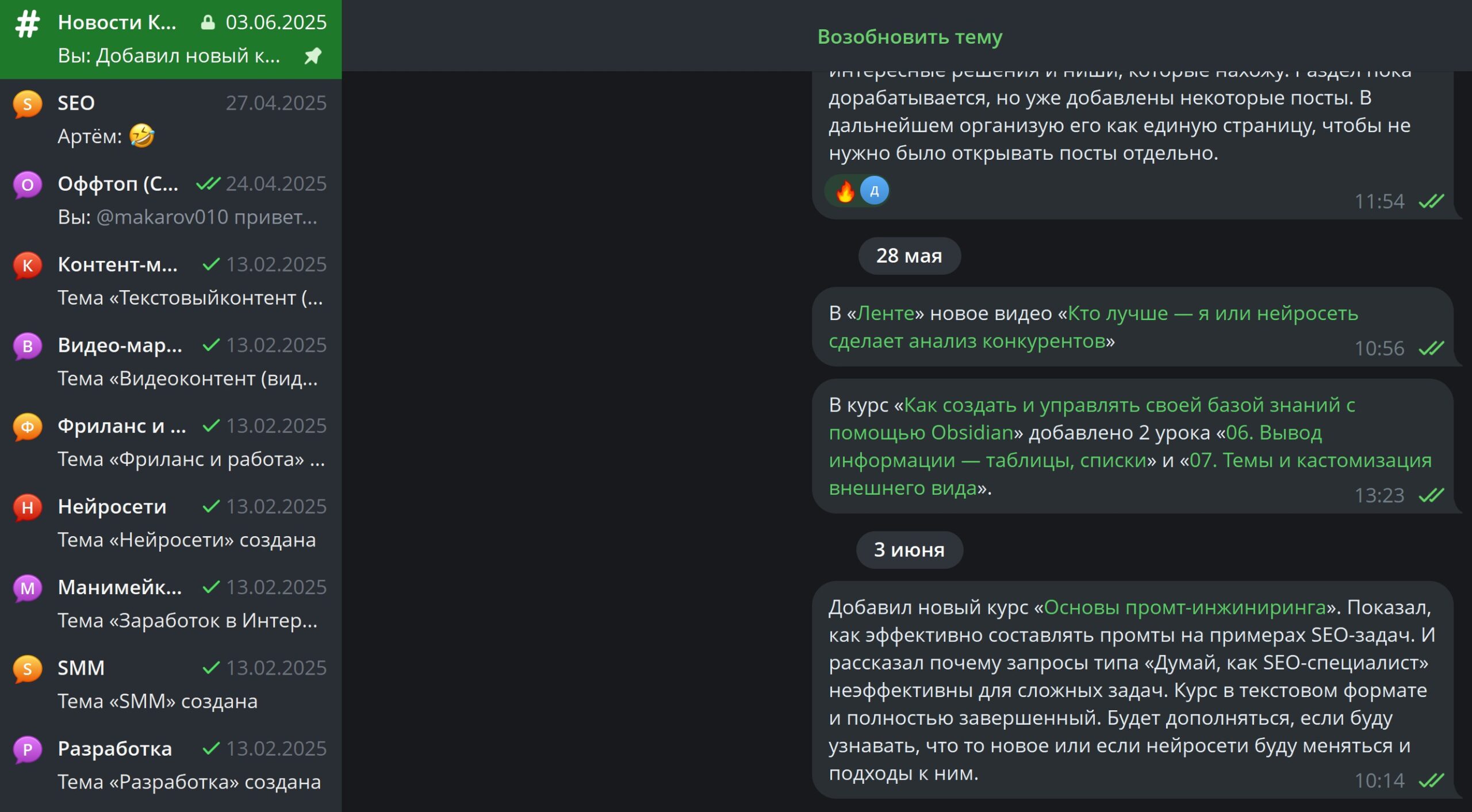Click the orange SEO topic avatar
This screenshot has width=1472, height=812.
(x=27, y=105)
